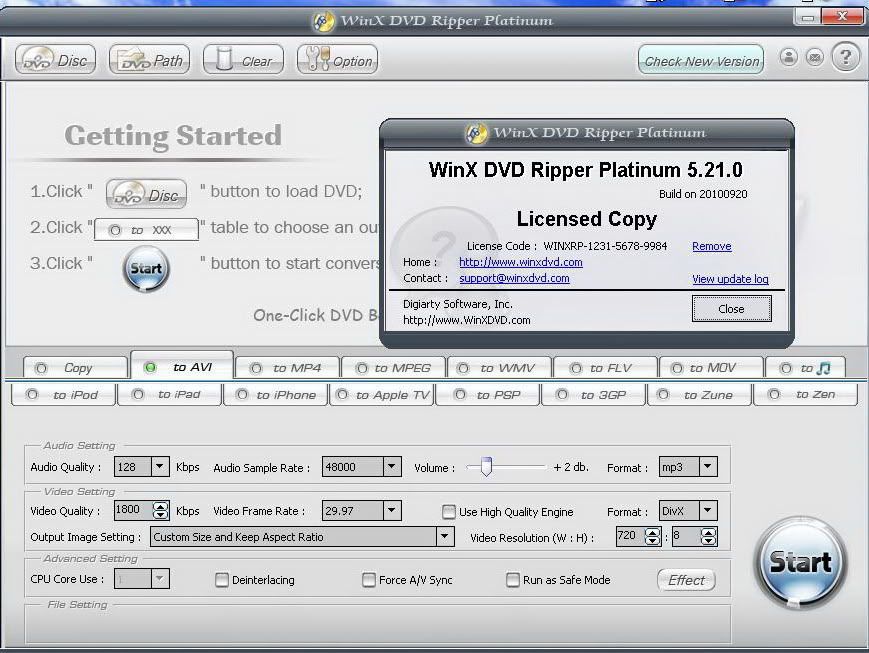
Task: Select the to AVI tab
Action: pyautogui.click(x=182, y=366)
